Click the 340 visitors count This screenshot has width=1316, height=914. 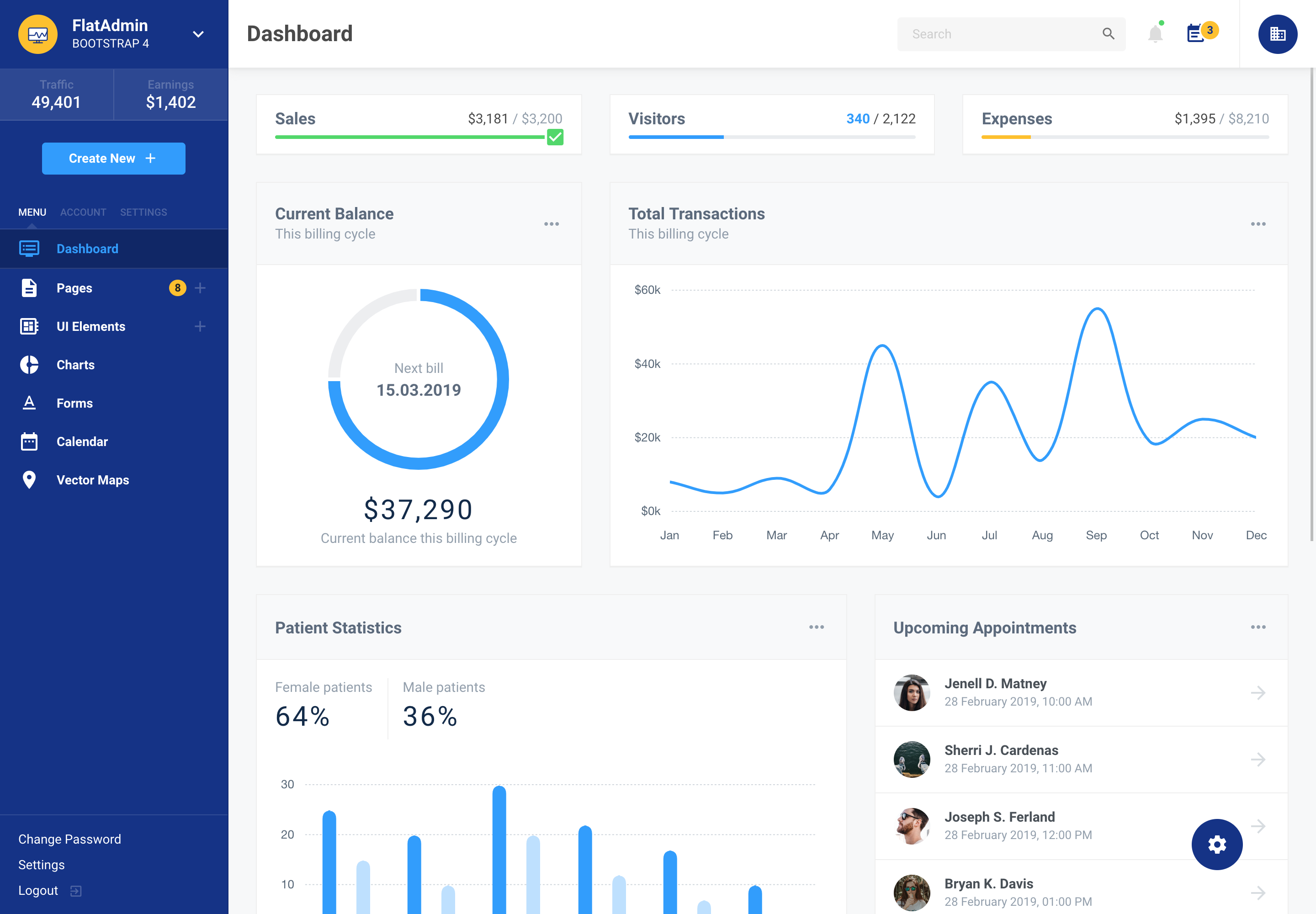pyautogui.click(x=858, y=118)
